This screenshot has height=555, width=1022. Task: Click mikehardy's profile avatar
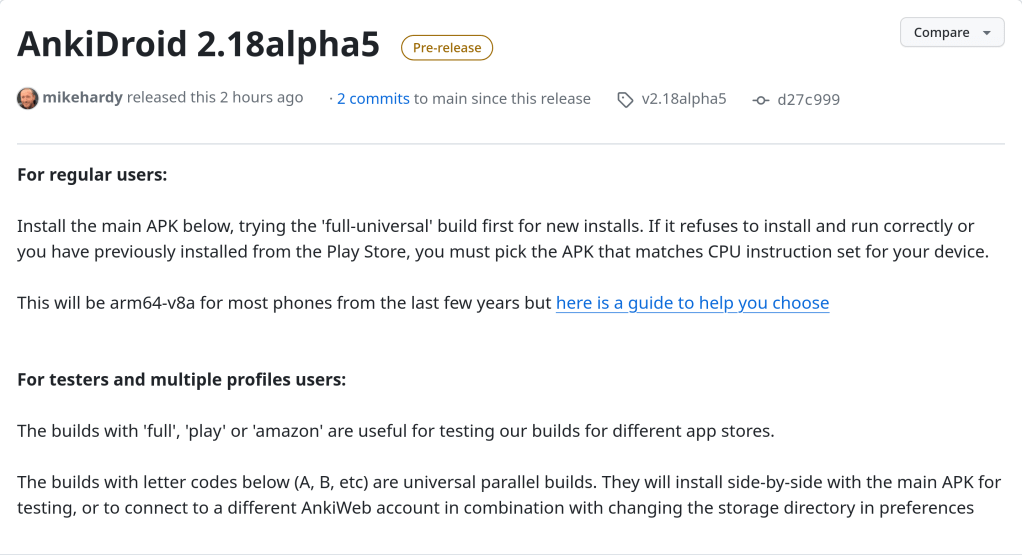click(x=28, y=98)
